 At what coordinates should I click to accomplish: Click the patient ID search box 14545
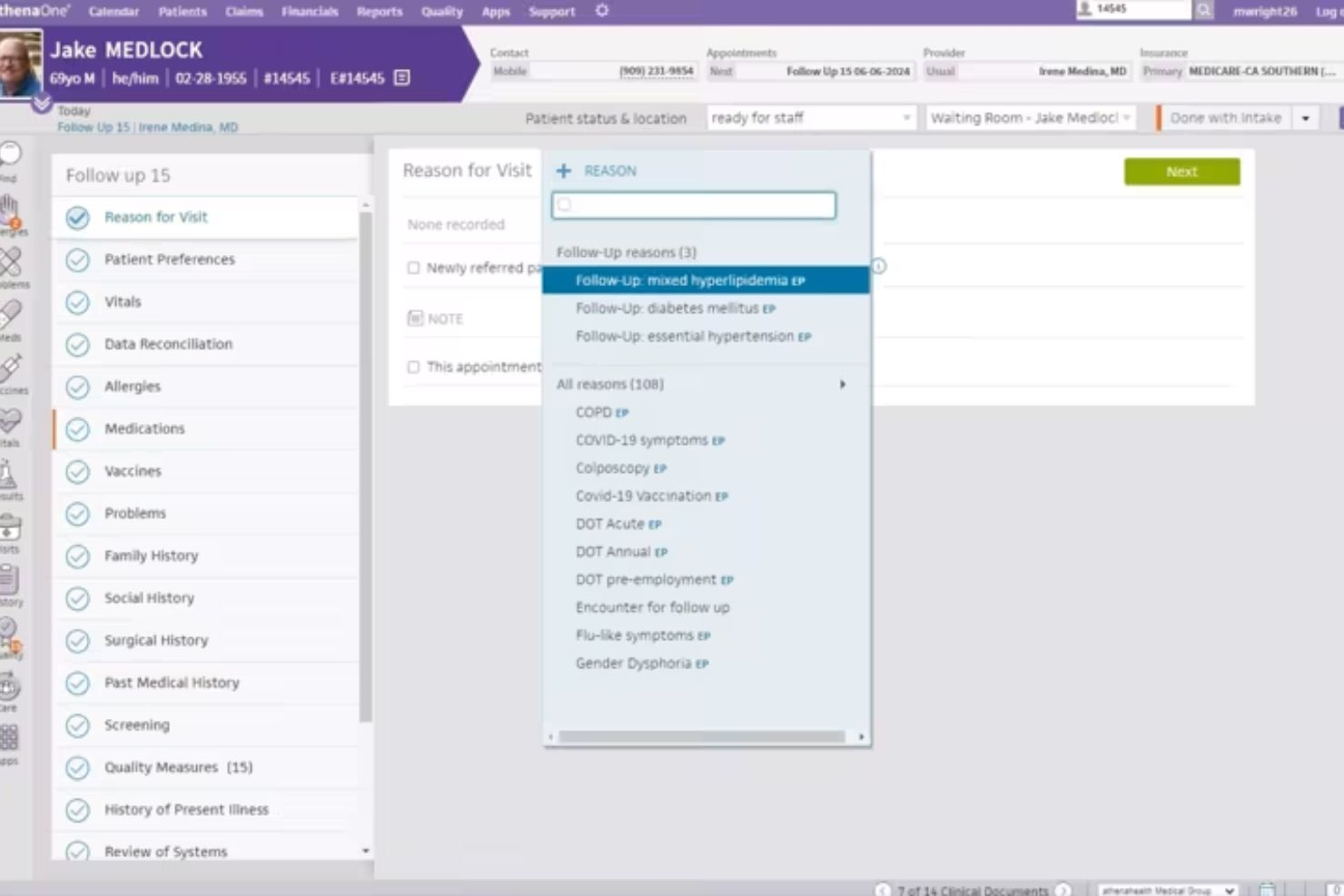point(1132,9)
